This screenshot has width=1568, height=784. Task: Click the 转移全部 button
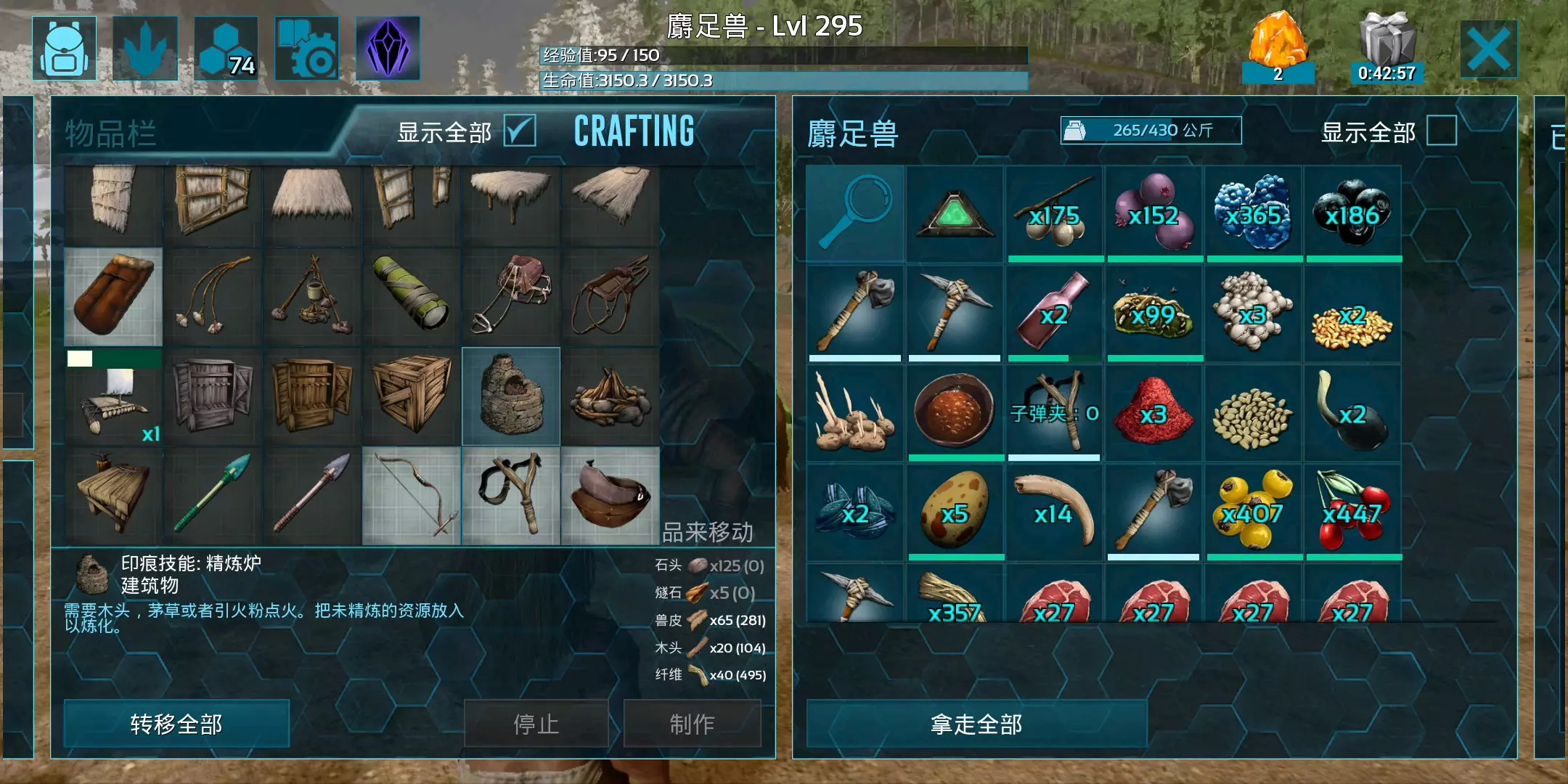176,724
